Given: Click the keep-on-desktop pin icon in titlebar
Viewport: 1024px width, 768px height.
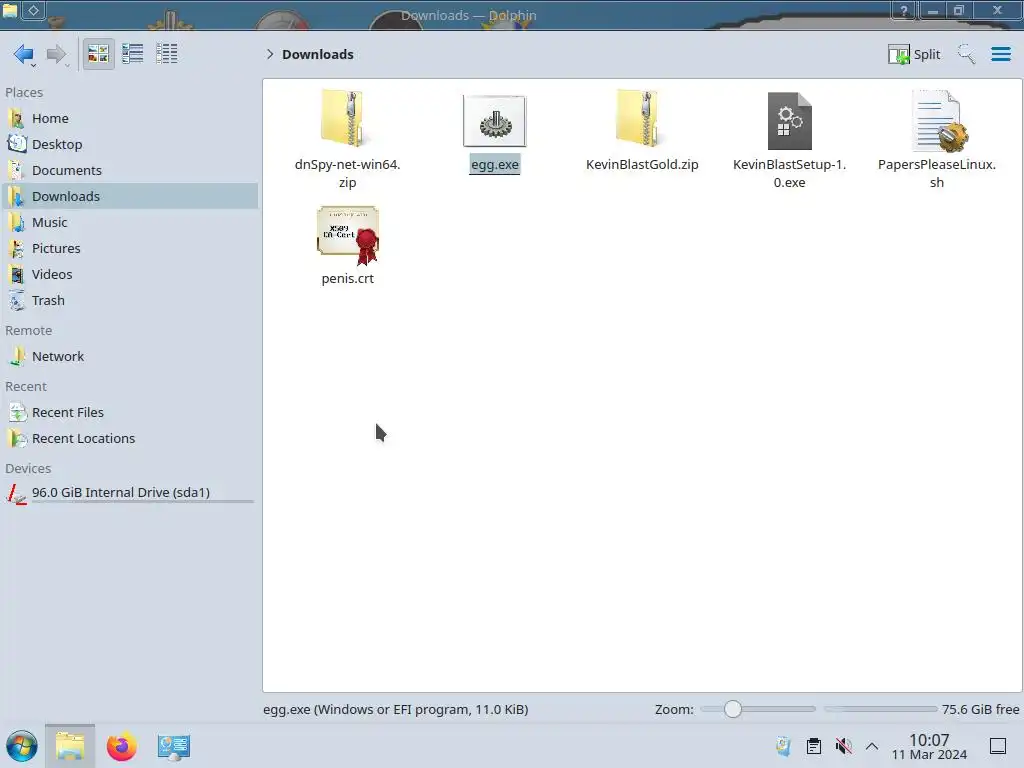Looking at the screenshot, I should point(33,10).
